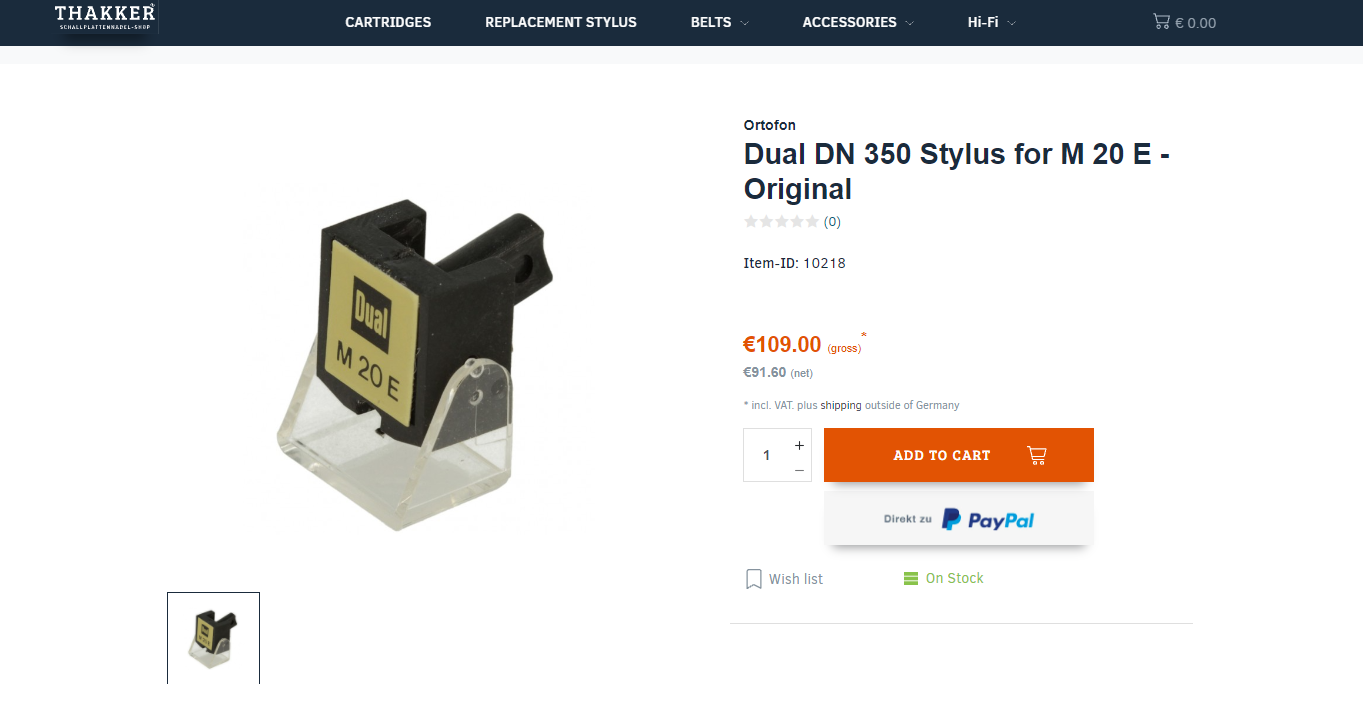Expand the Accessories dropdown menu
Screen dimensions: 1363x709
[858, 22]
